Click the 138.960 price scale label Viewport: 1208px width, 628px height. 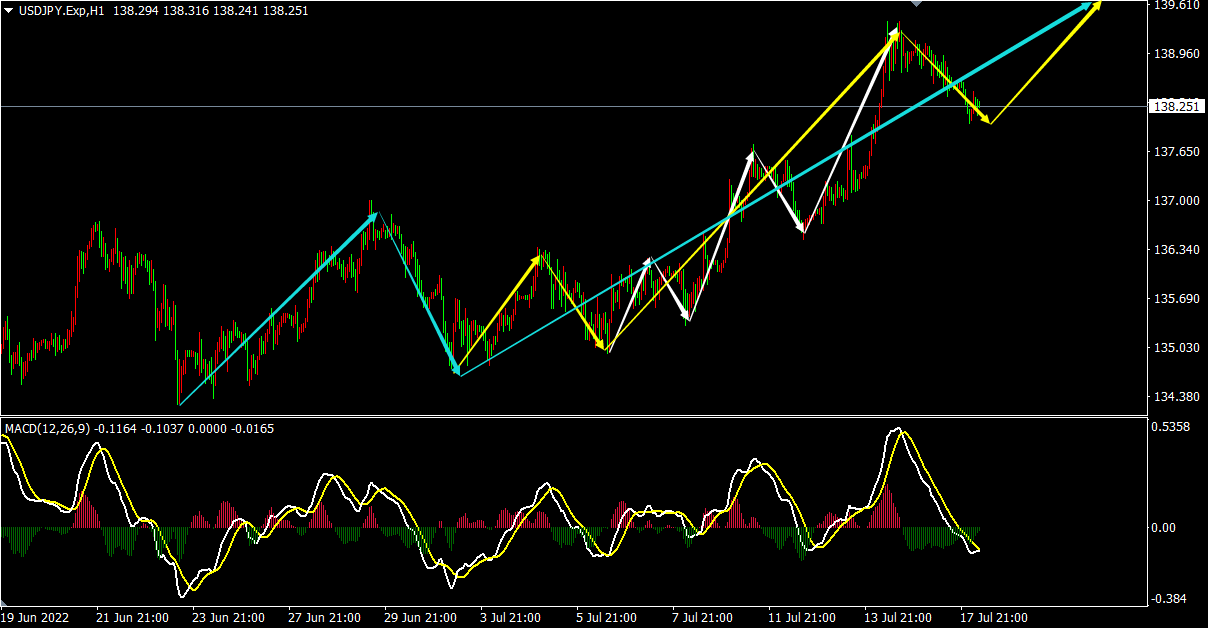tap(1177, 54)
